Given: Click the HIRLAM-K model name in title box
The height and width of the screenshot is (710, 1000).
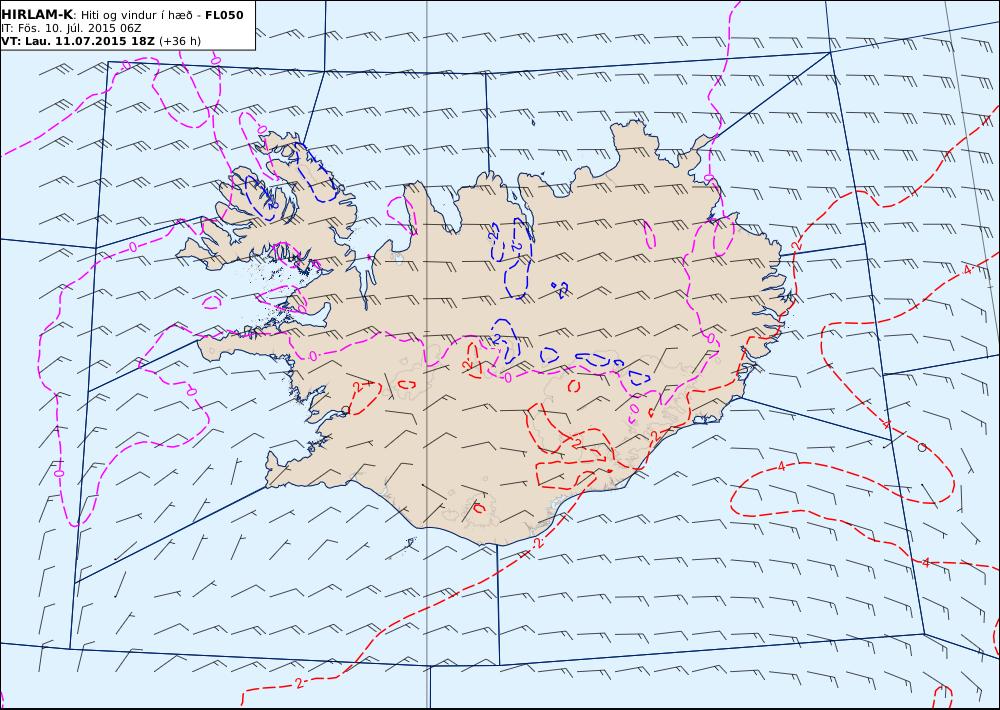Looking at the screenshot, I should 38,15.
